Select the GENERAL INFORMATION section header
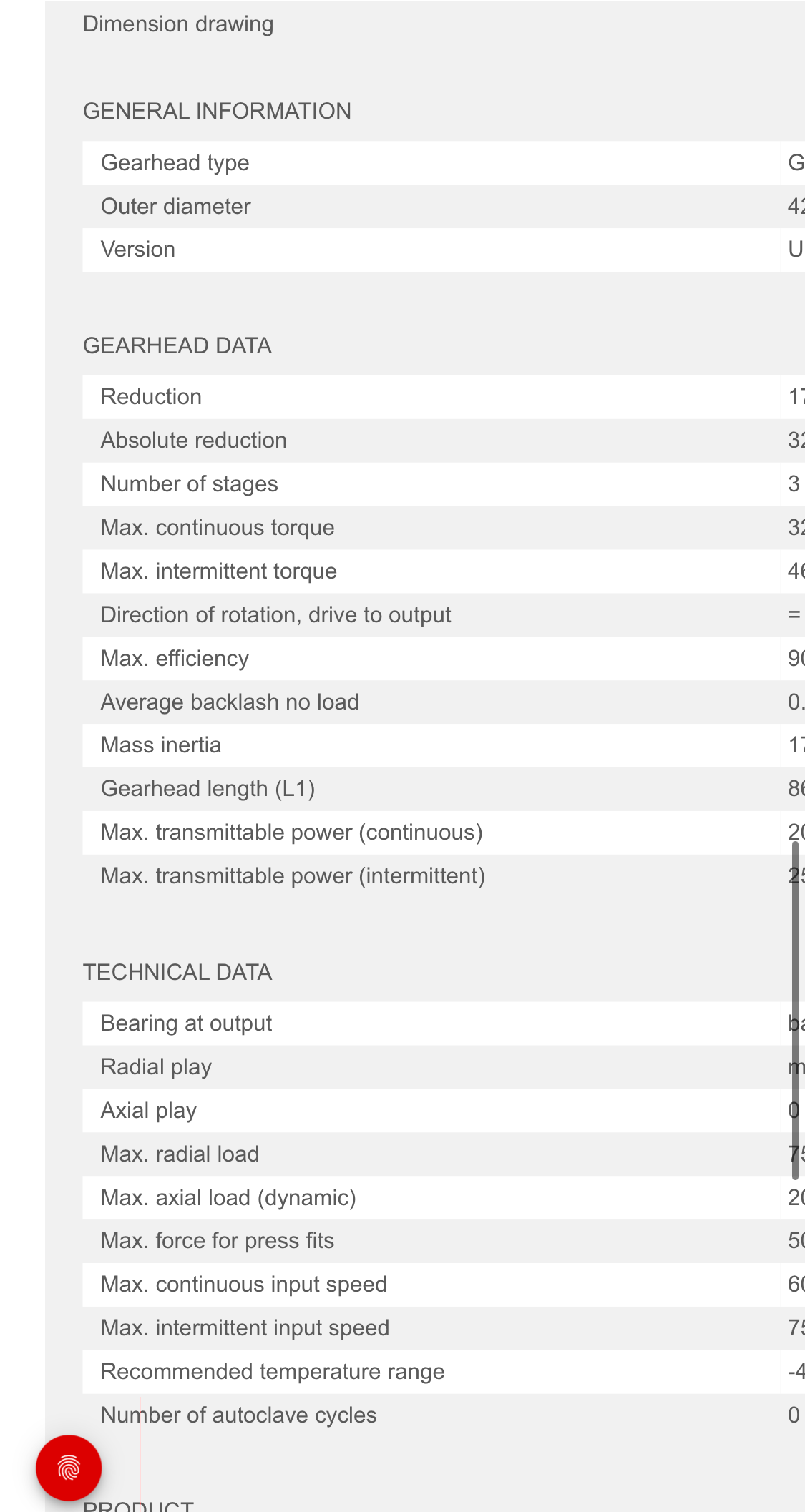The image size is (805, 1512). coord(217,111)
